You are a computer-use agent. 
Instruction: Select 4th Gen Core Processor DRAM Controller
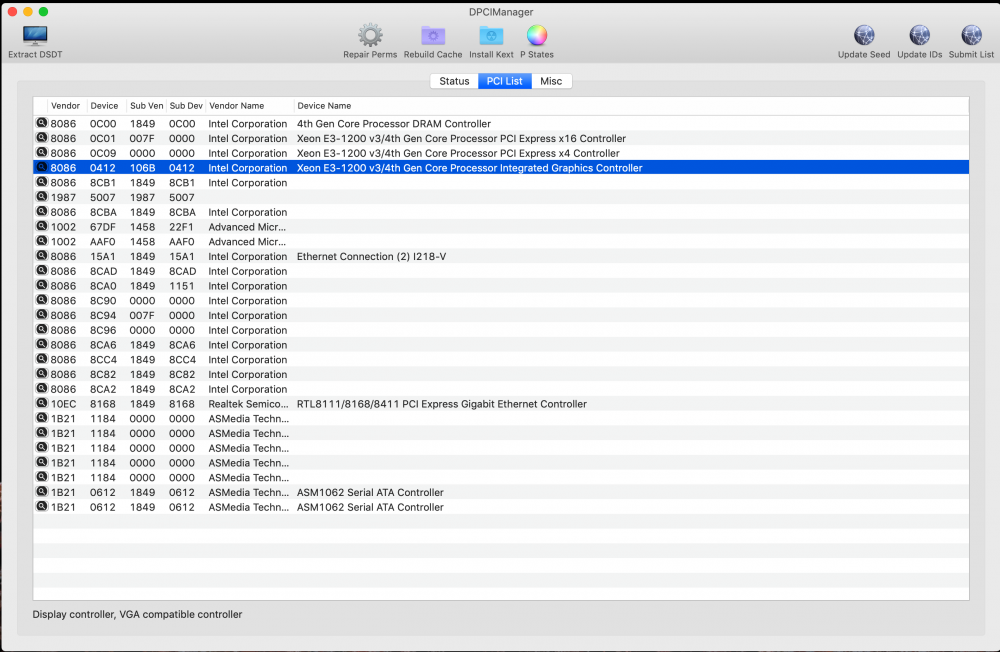(393, 124)
